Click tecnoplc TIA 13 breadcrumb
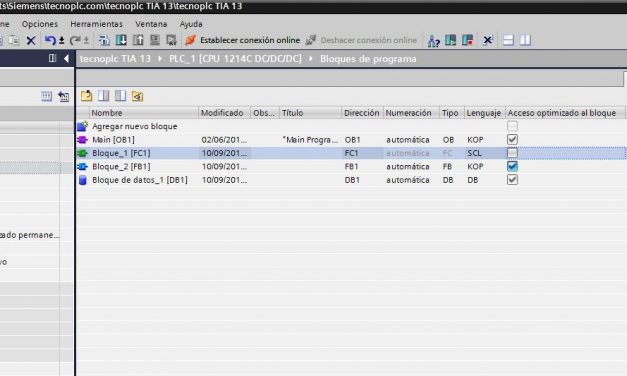 tap(115, 59)
